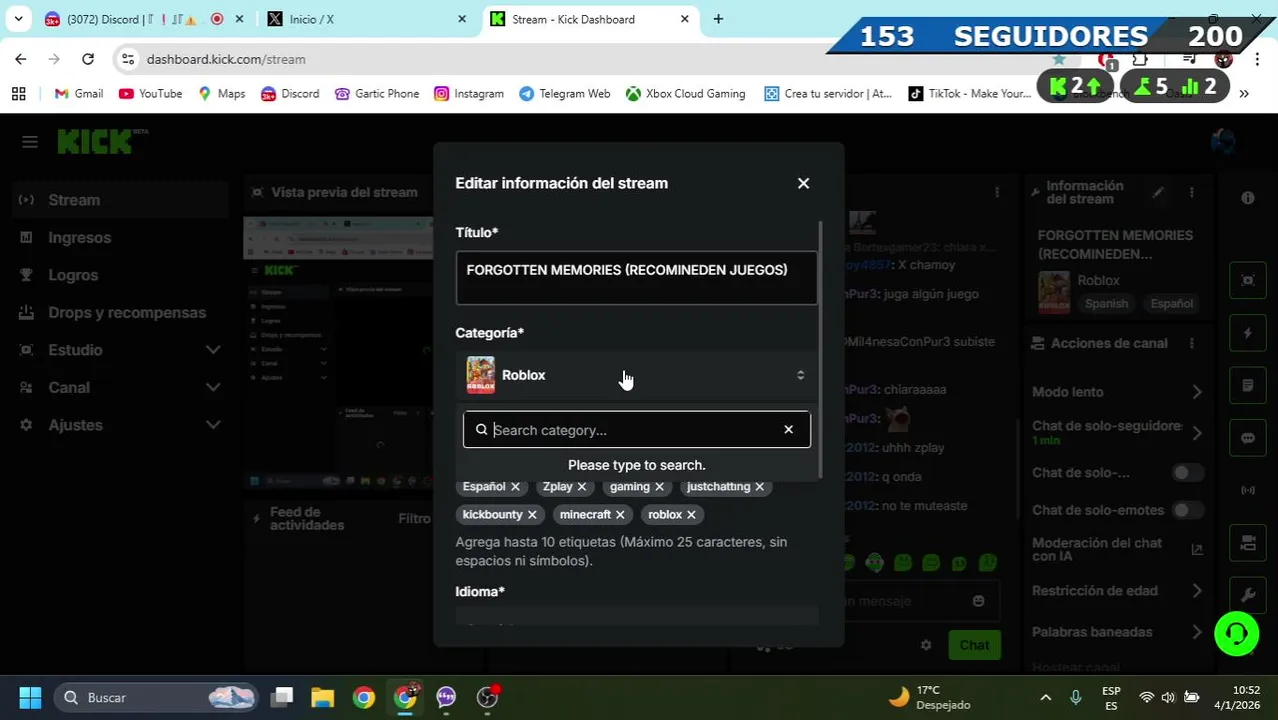
Task: Open Palabras baneadas list
Action: point(1117,632)
